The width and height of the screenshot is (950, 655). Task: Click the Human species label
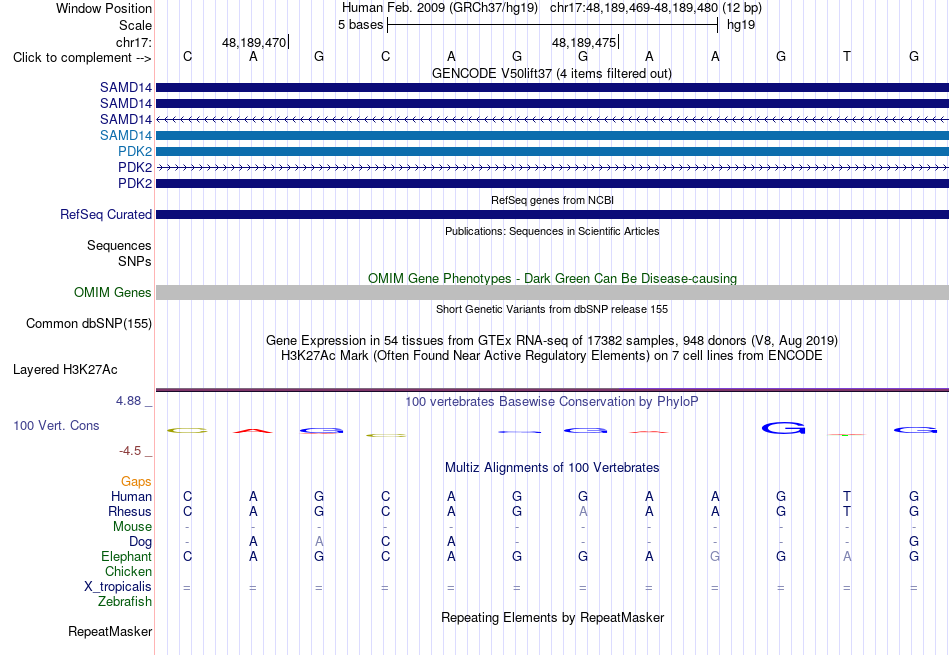pos(131,496)
